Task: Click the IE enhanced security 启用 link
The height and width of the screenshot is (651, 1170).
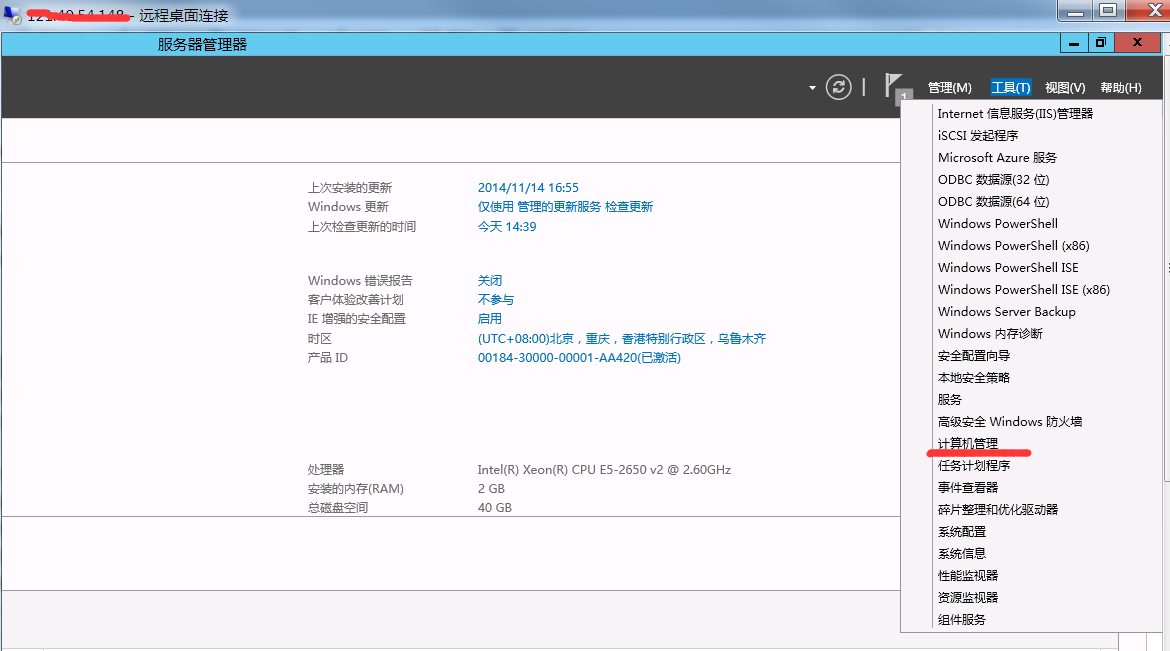Action: pos(489,319)
